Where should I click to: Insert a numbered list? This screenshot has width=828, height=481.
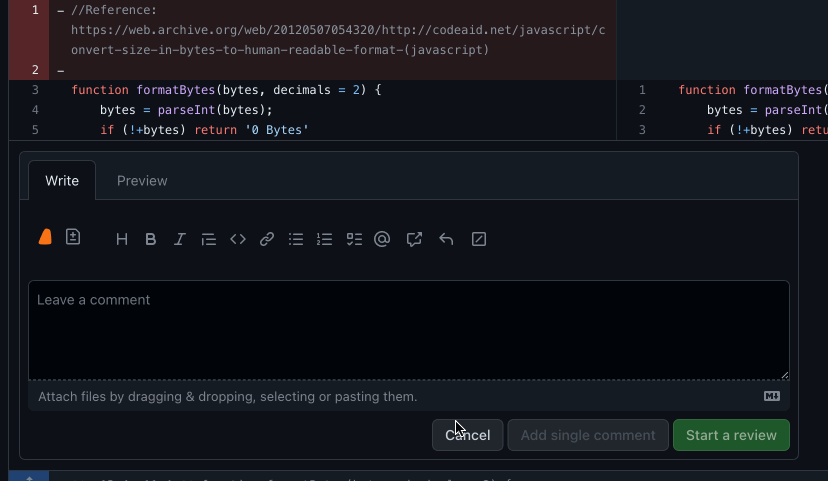pos(324,239)
